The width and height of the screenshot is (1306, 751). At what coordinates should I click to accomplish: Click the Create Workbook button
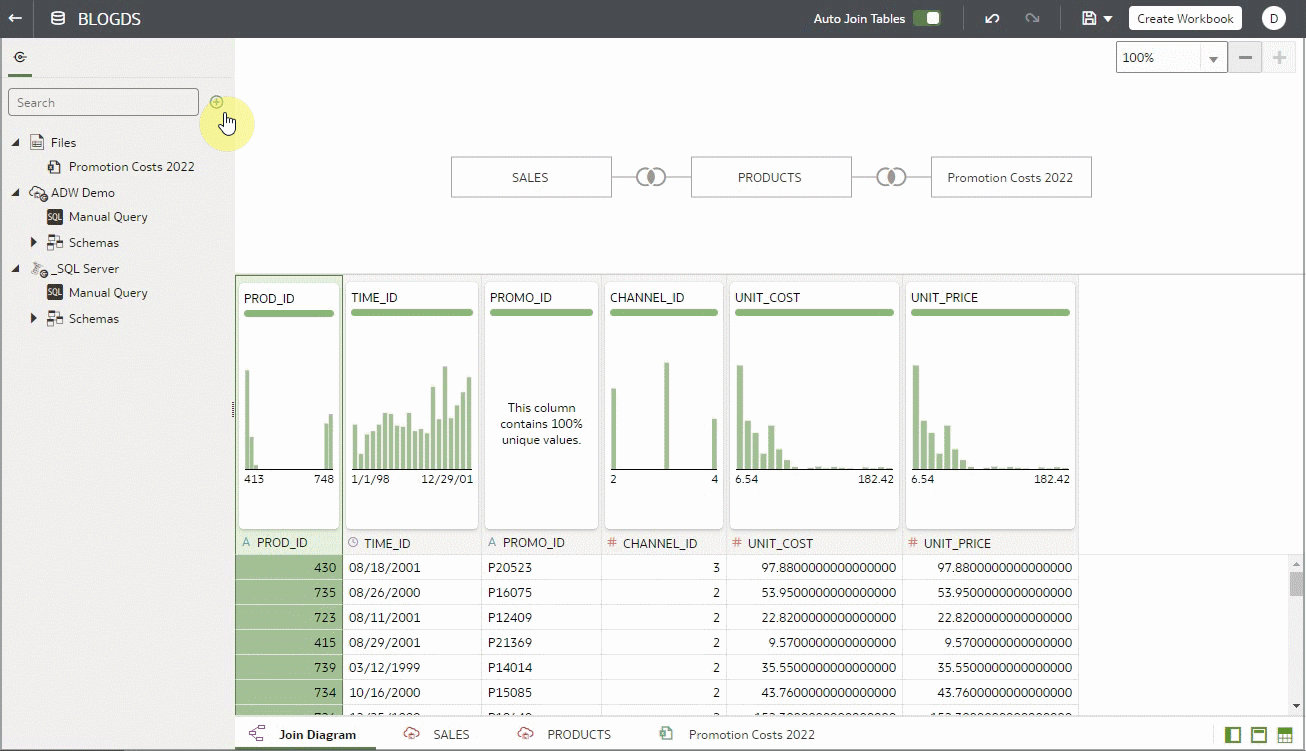[1185, 18]
